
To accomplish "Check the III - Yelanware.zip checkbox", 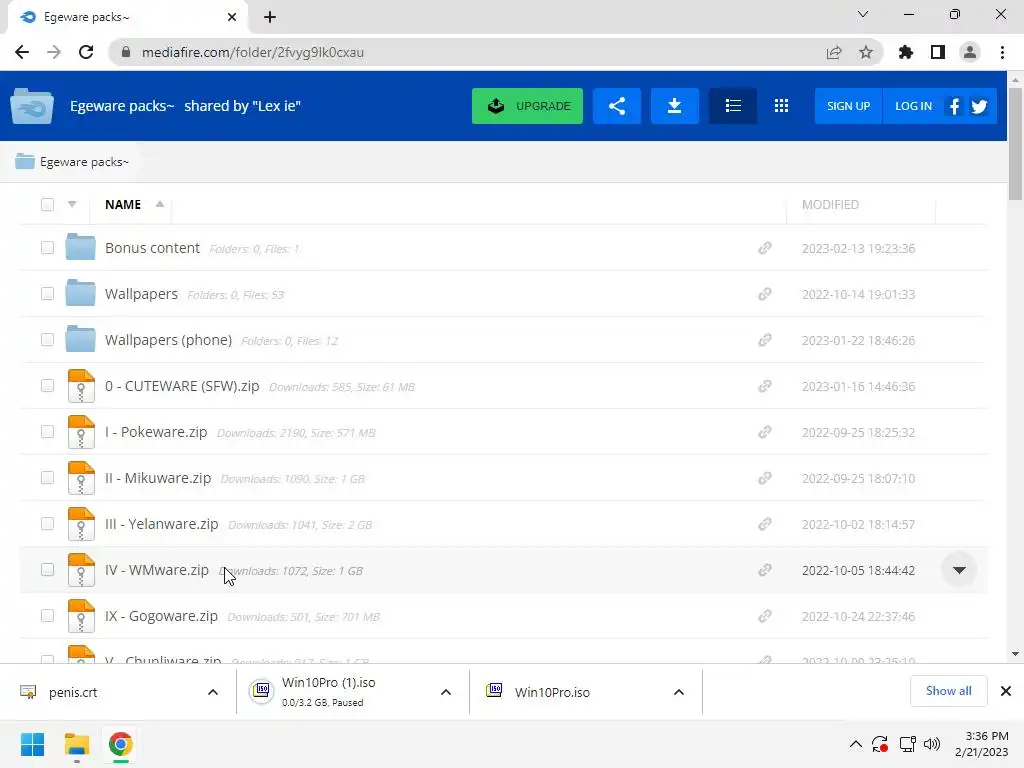I will [x=47, y=524].
